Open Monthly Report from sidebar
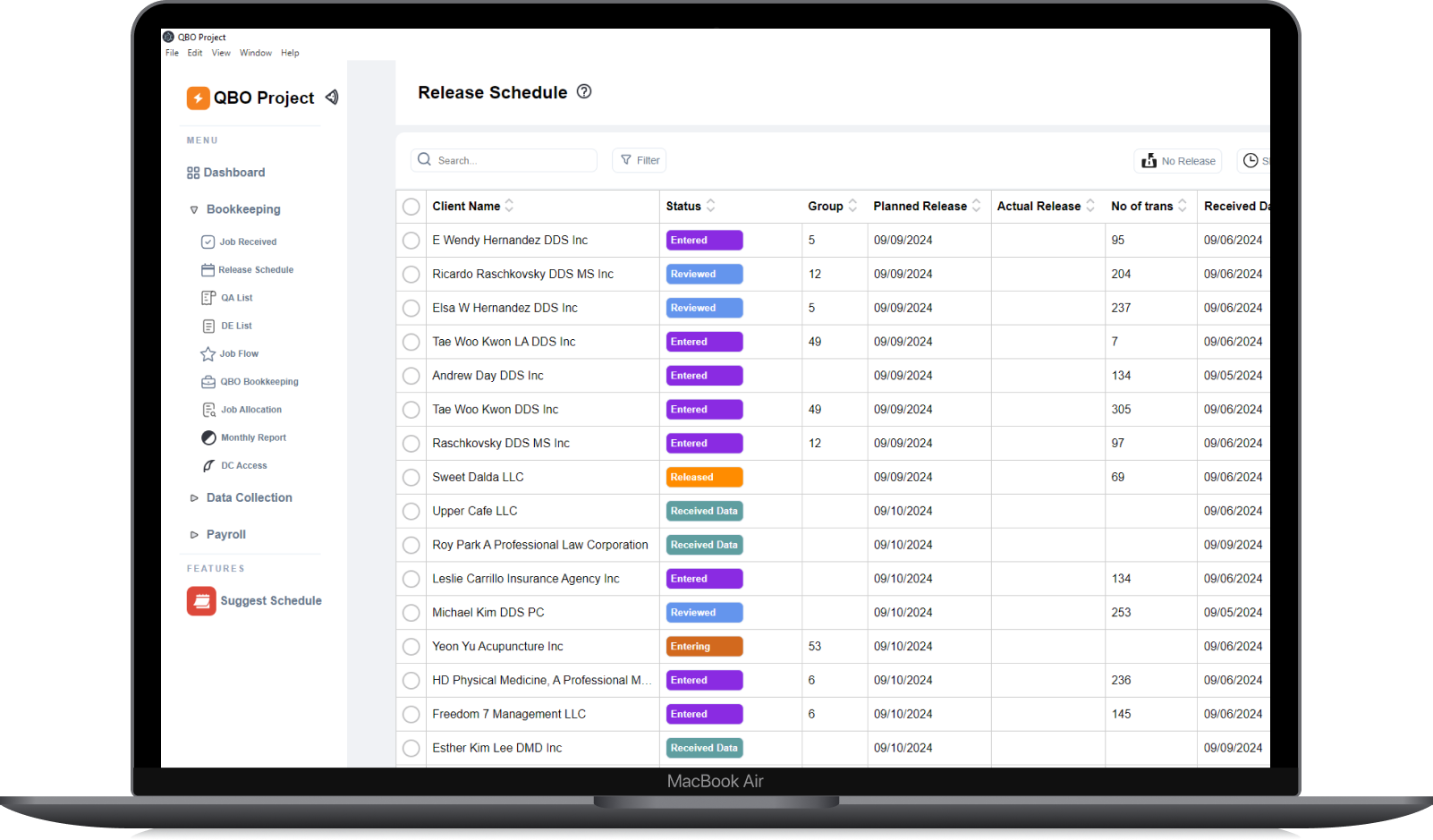The image size is (1433, 840). coord(253,437)
